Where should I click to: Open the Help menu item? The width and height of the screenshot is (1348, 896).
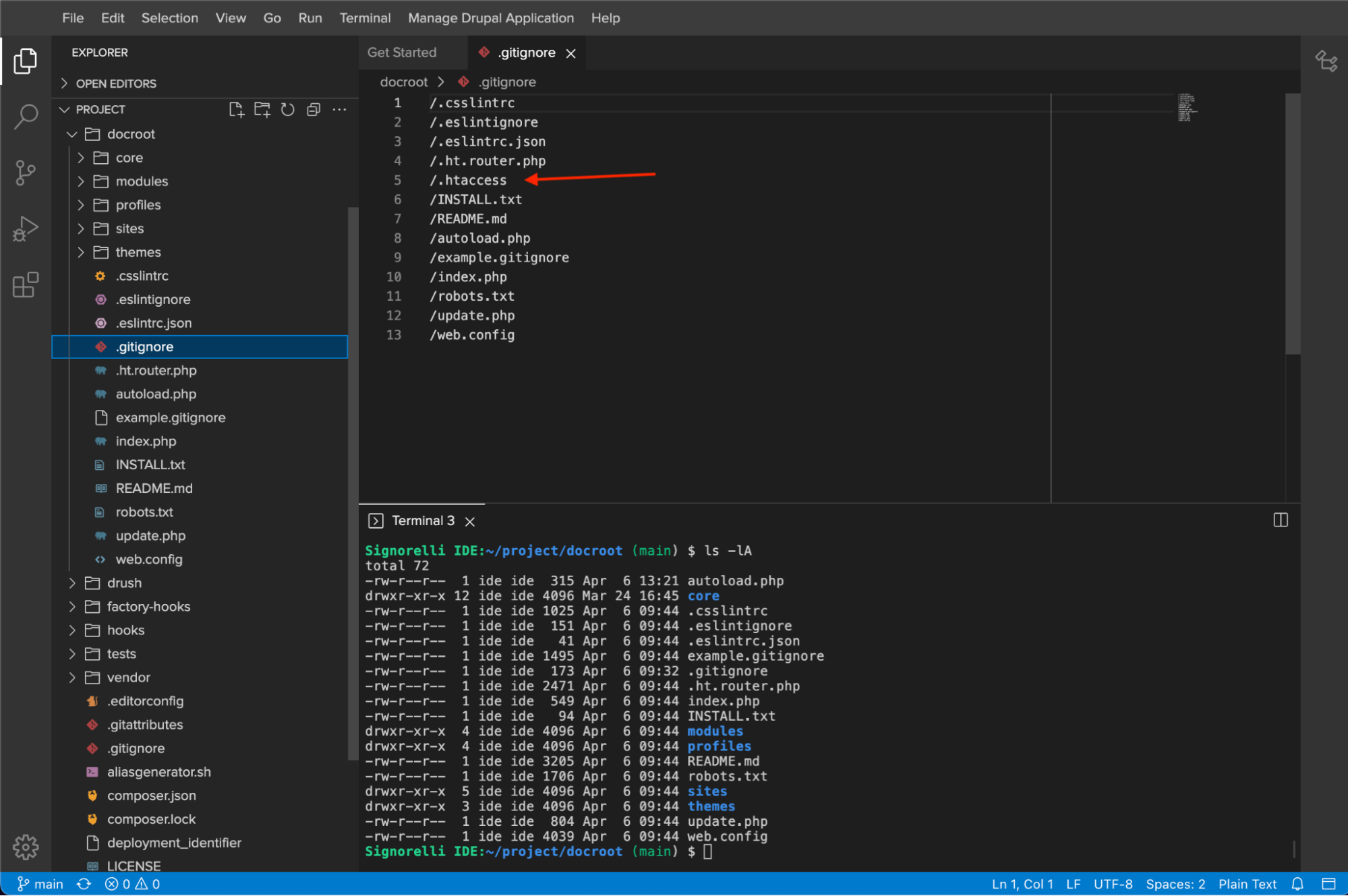(605, 18)
